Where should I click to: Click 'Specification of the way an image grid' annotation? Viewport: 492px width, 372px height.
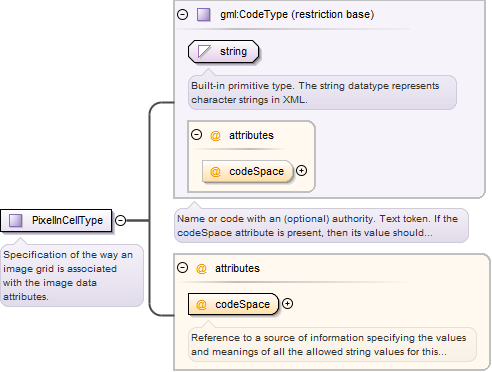[x=72, y=276]
